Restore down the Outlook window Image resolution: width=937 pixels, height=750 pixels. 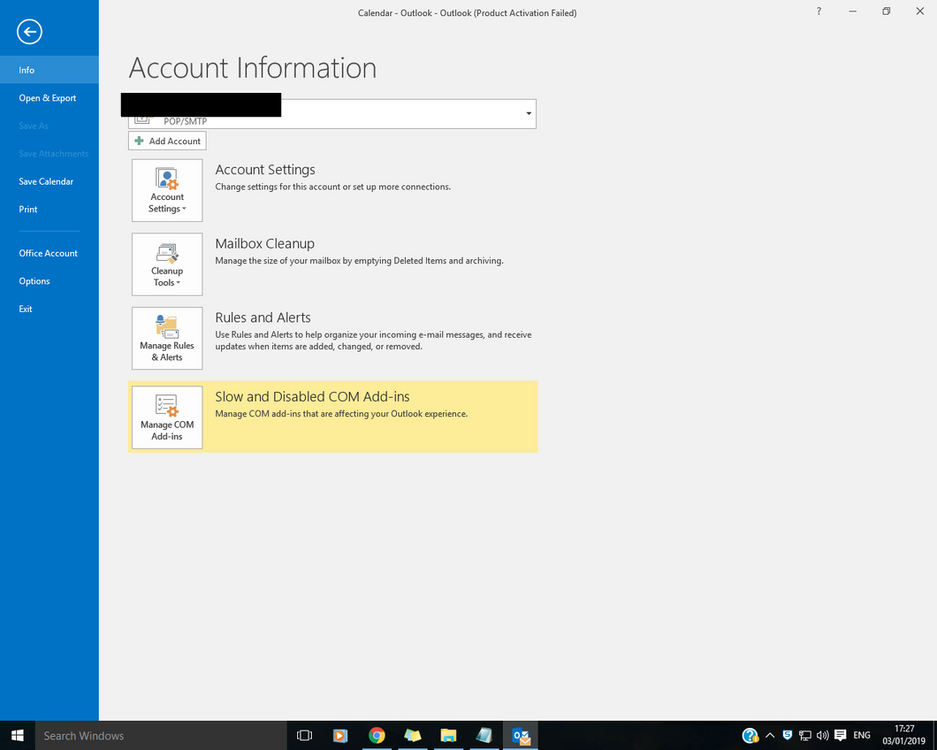[x=886, y=11]
